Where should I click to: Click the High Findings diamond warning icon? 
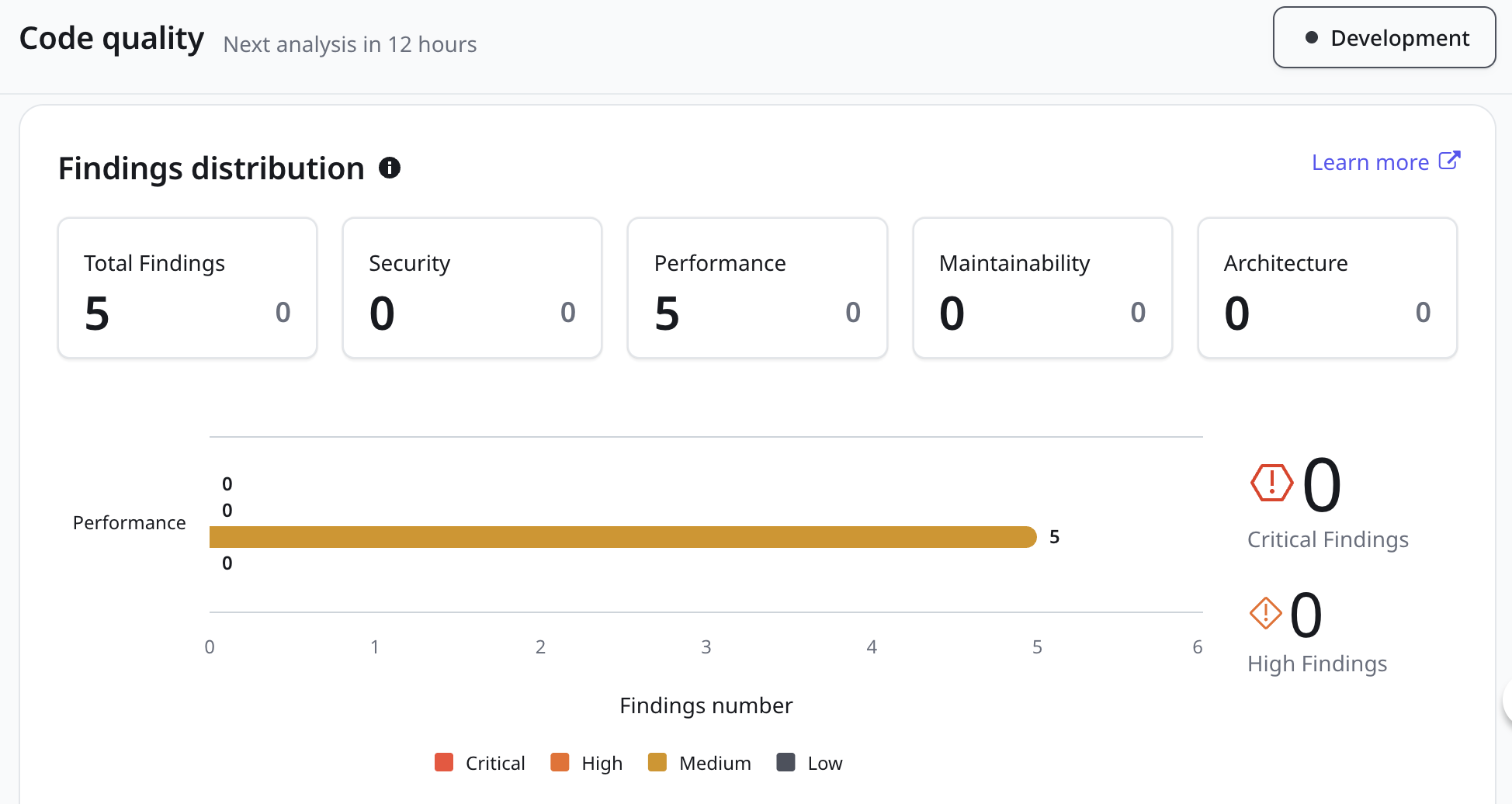[1265, 613]
